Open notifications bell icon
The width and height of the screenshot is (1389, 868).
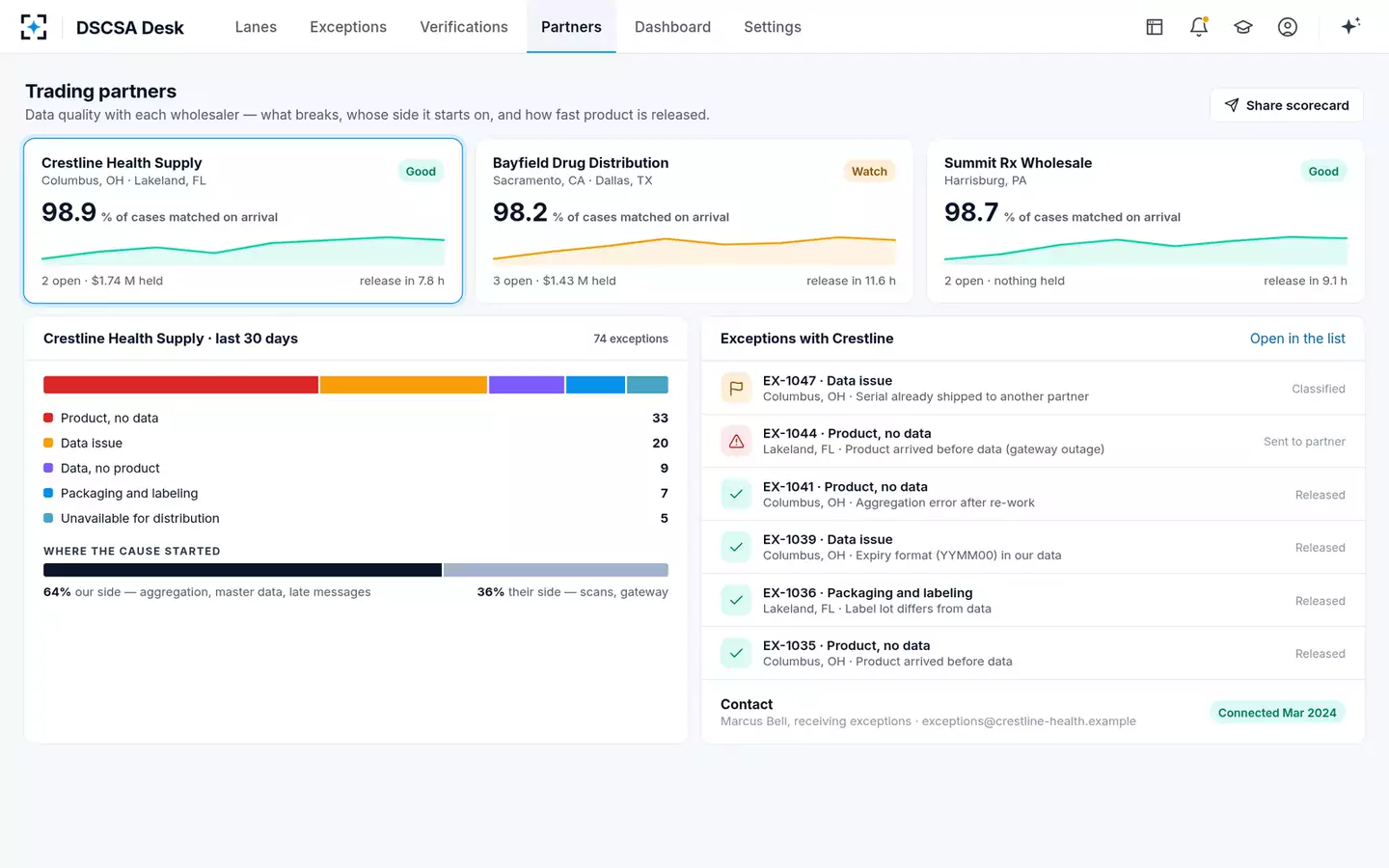(x=1199, y=27)
